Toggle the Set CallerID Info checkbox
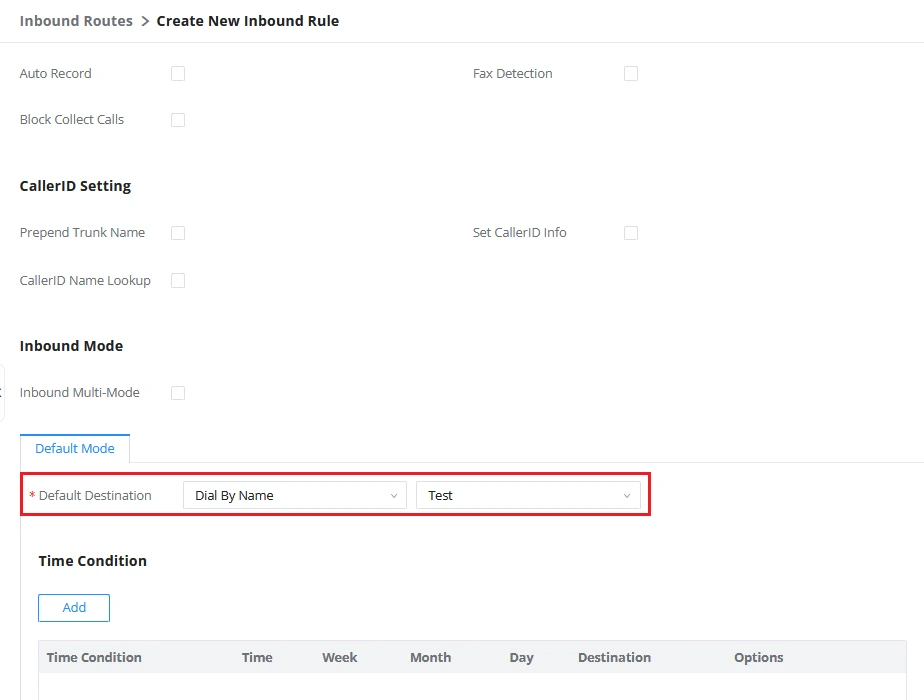 click(x=631, y=233)
